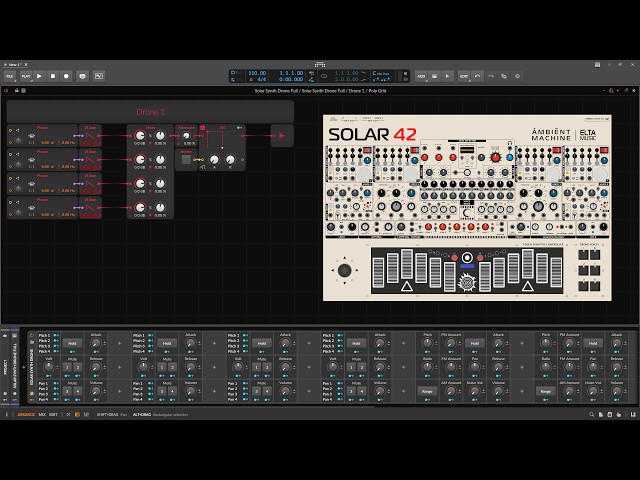Click the first Hold button in device panel
The height and width of the screenshot is (480, 640).
tap(72, 343)
